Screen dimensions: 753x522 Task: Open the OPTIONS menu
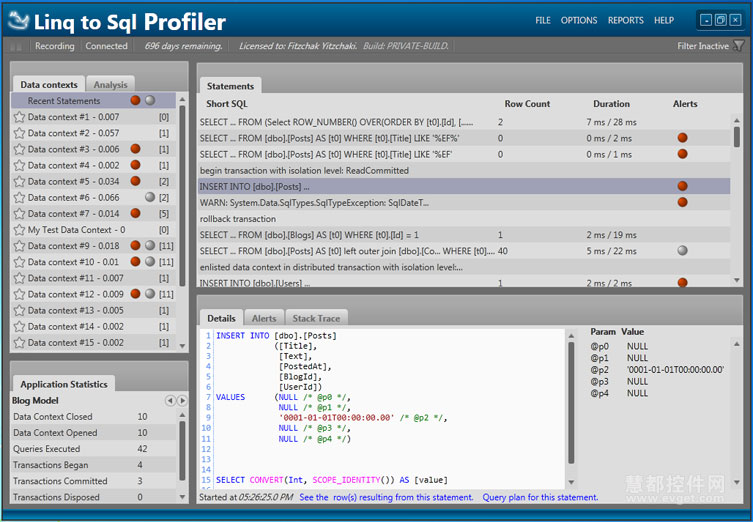579,21
